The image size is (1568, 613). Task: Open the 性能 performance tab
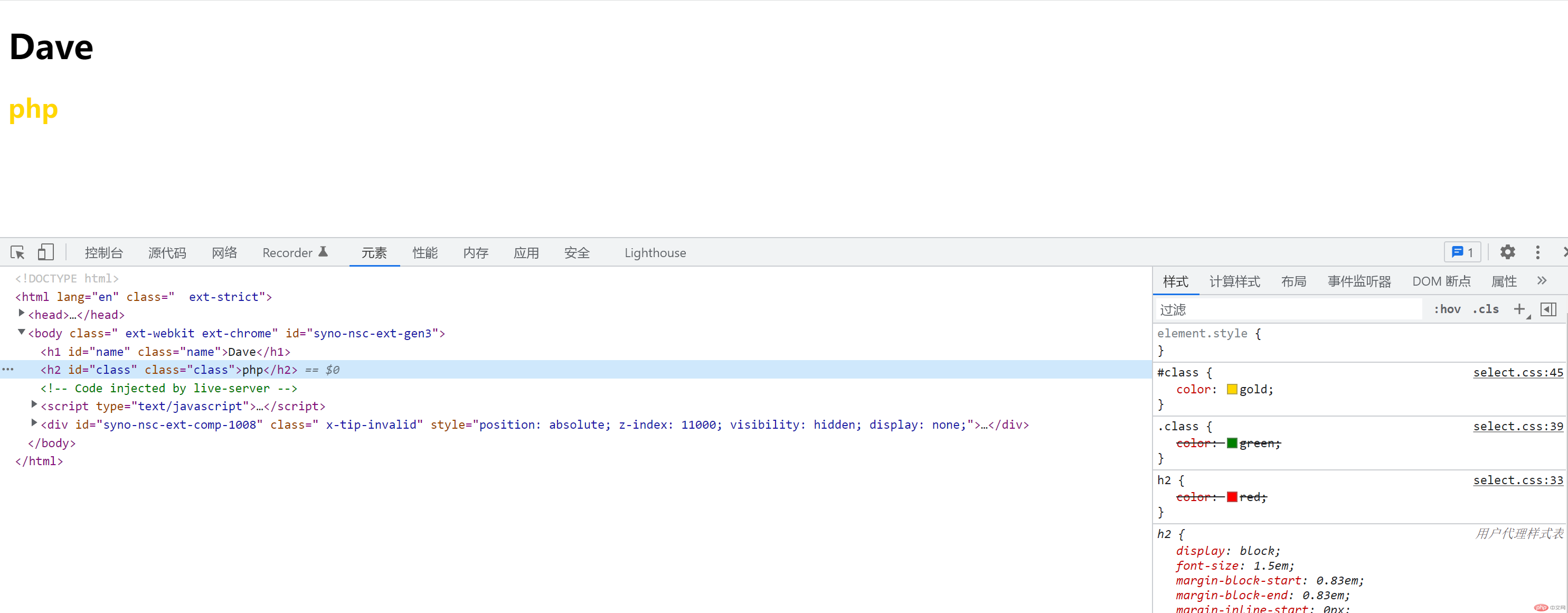coord(425,252)
